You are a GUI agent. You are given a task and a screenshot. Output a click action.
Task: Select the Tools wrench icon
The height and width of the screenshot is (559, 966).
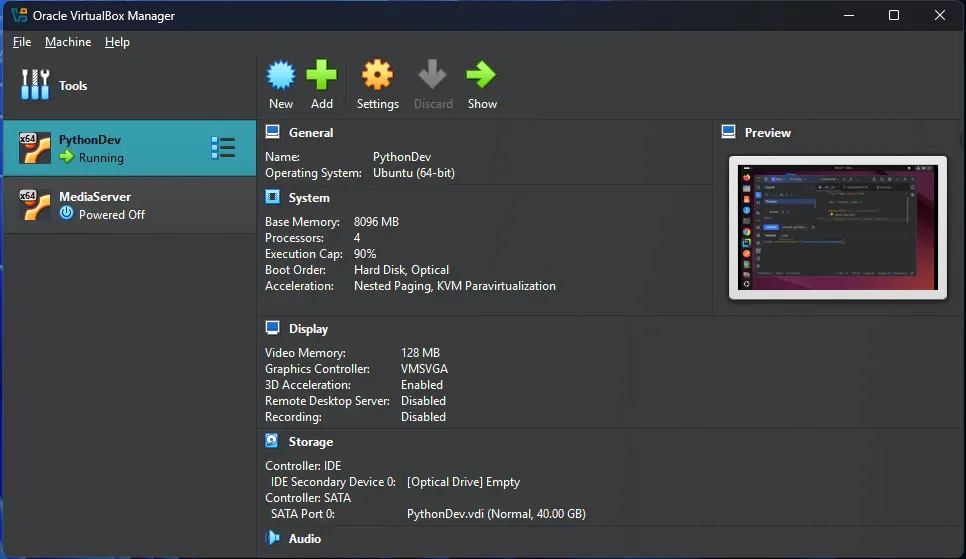point(35,85)
